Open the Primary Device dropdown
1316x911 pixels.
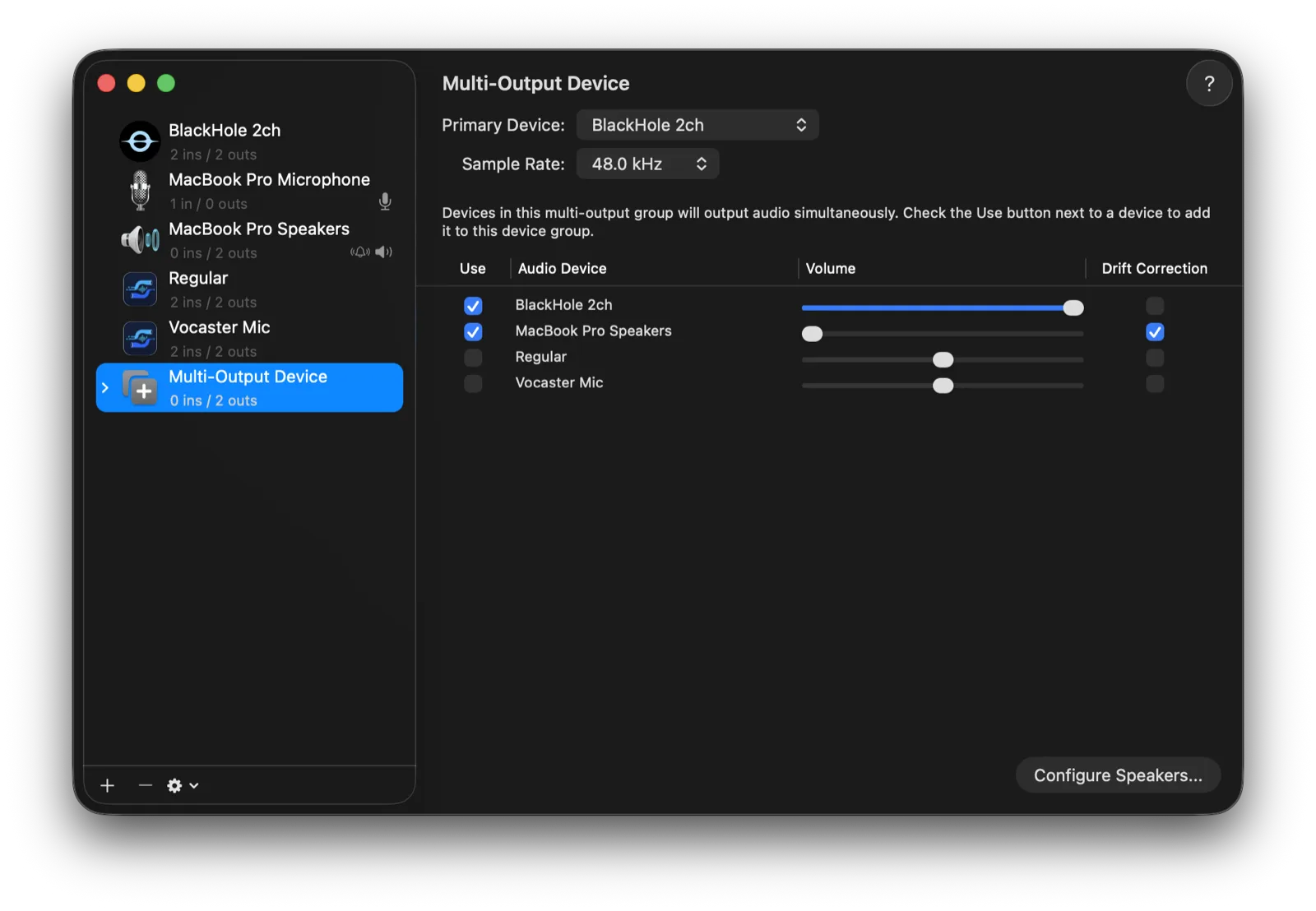(x=697, y=125)
